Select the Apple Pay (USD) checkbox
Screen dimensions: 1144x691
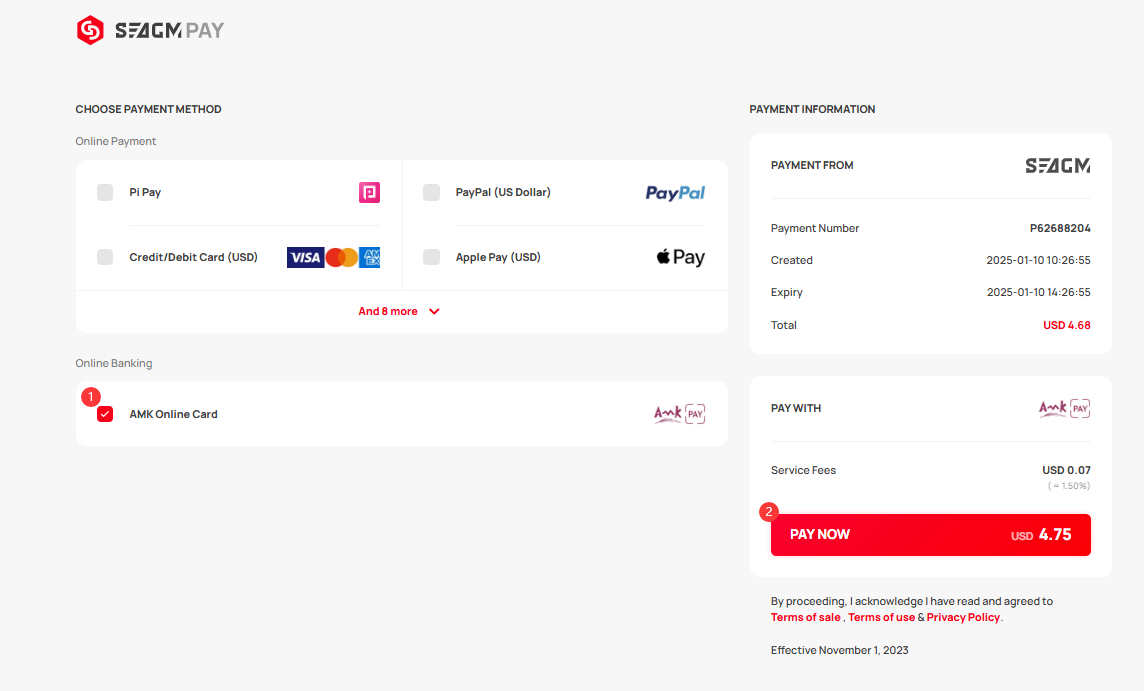point(432,257)
